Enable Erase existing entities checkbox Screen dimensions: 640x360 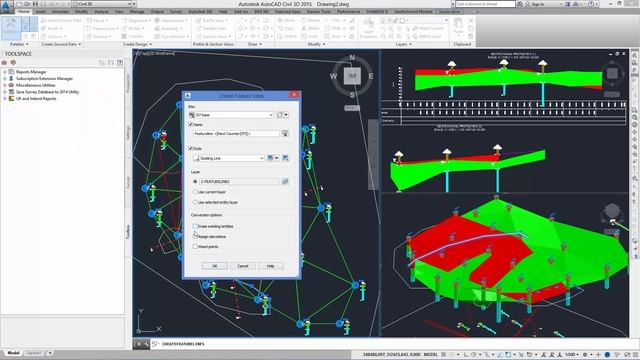(x=195, y=226)
